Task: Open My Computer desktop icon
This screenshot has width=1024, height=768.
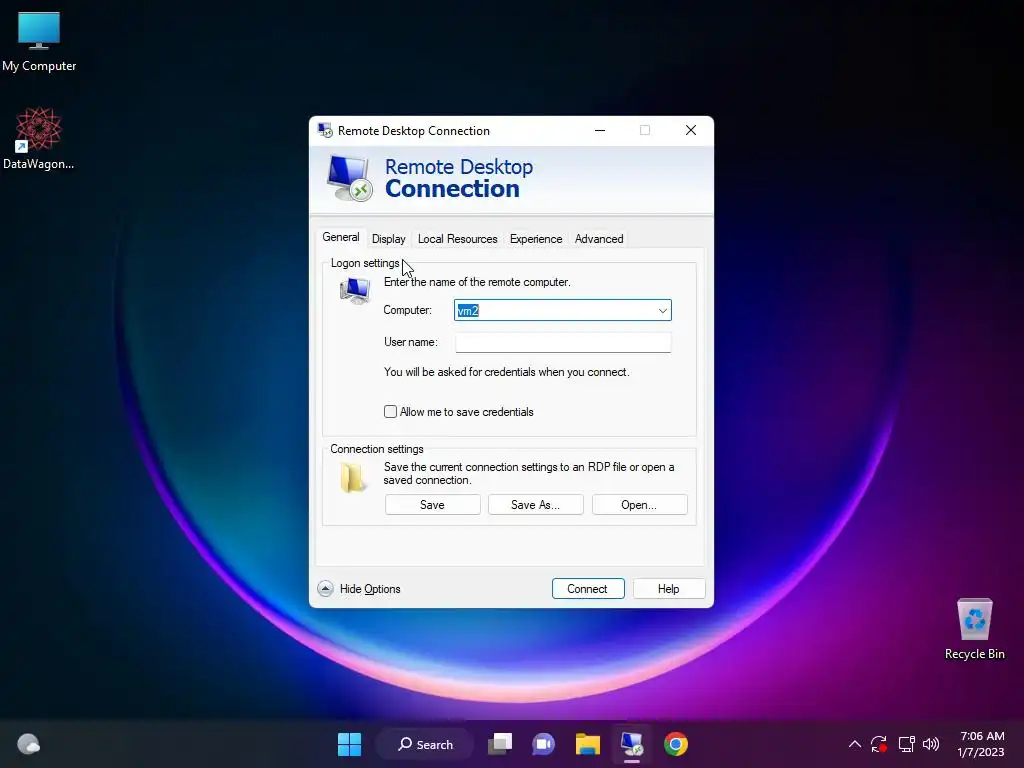Action: (x=39, y=42)
